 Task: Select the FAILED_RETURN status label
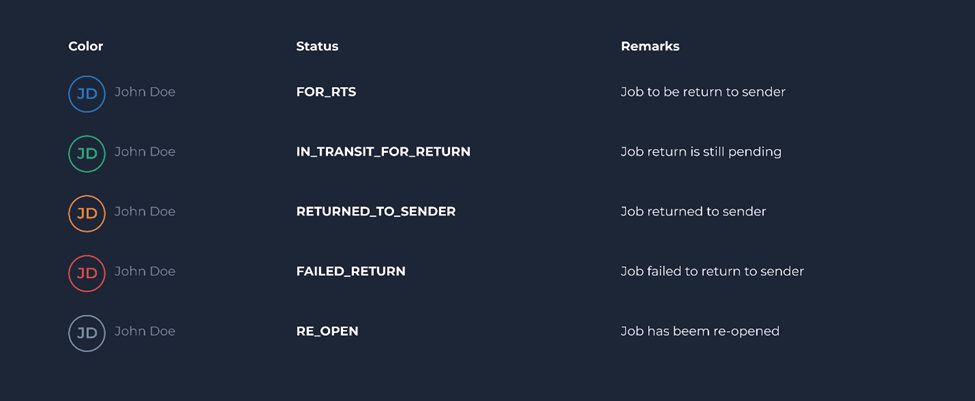pos(351,271)
